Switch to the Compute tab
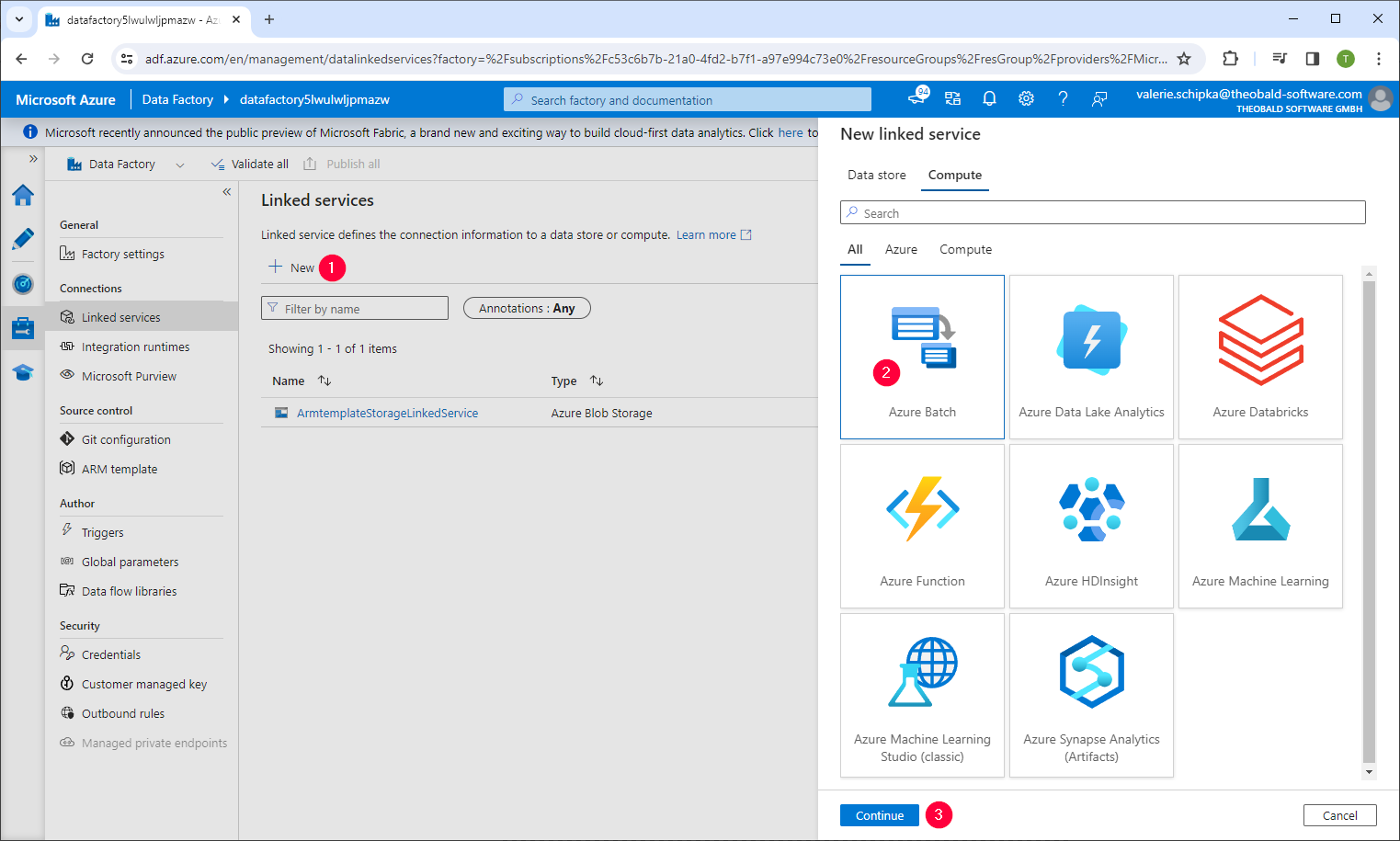Screen dimensions: 1400x841 point(954,175)
